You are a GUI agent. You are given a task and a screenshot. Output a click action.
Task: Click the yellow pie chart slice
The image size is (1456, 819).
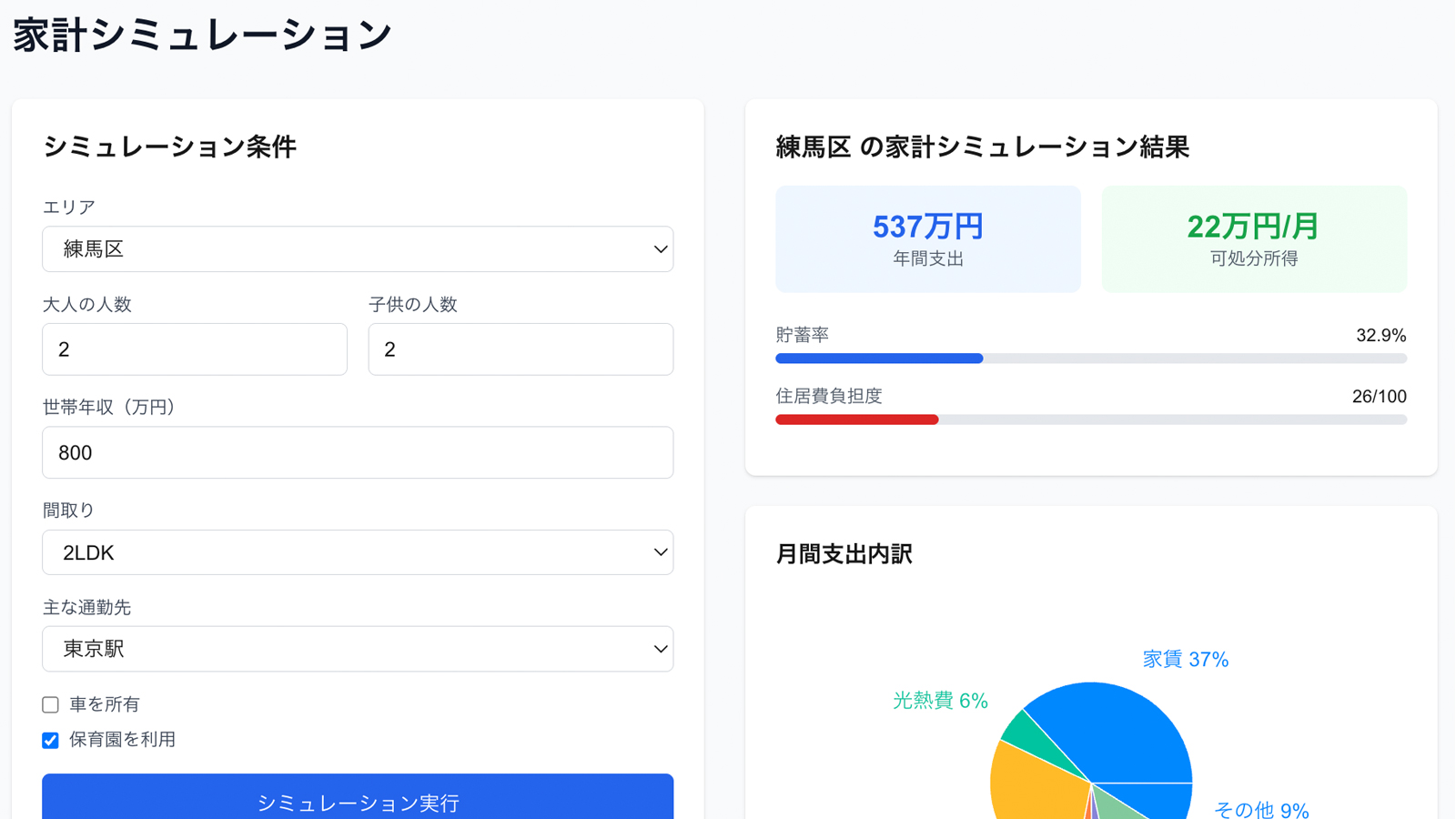click(1033, 783)
